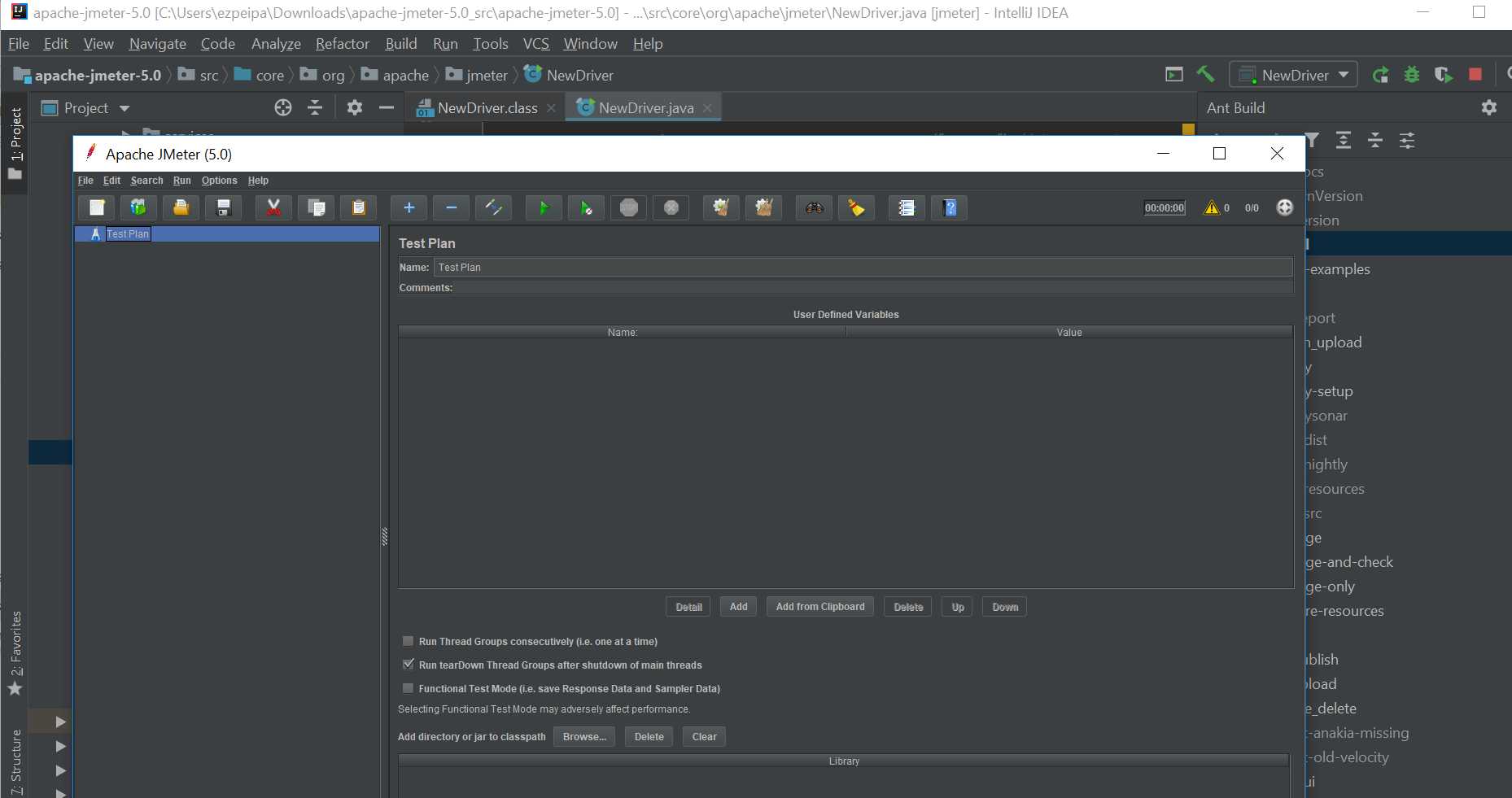1512x798 pixels.
Task: Click the Add variable button
Action: coord(738,607)
